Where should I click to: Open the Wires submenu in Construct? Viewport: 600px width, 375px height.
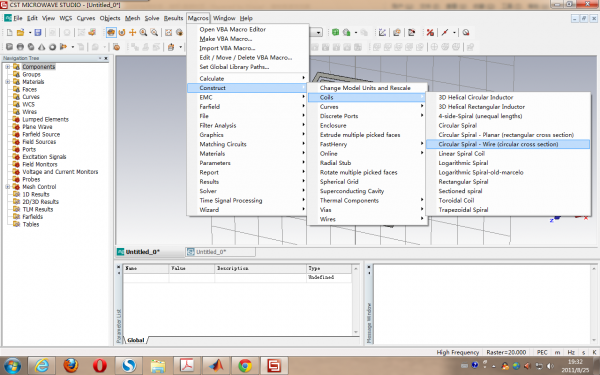[x=368, y=219]
